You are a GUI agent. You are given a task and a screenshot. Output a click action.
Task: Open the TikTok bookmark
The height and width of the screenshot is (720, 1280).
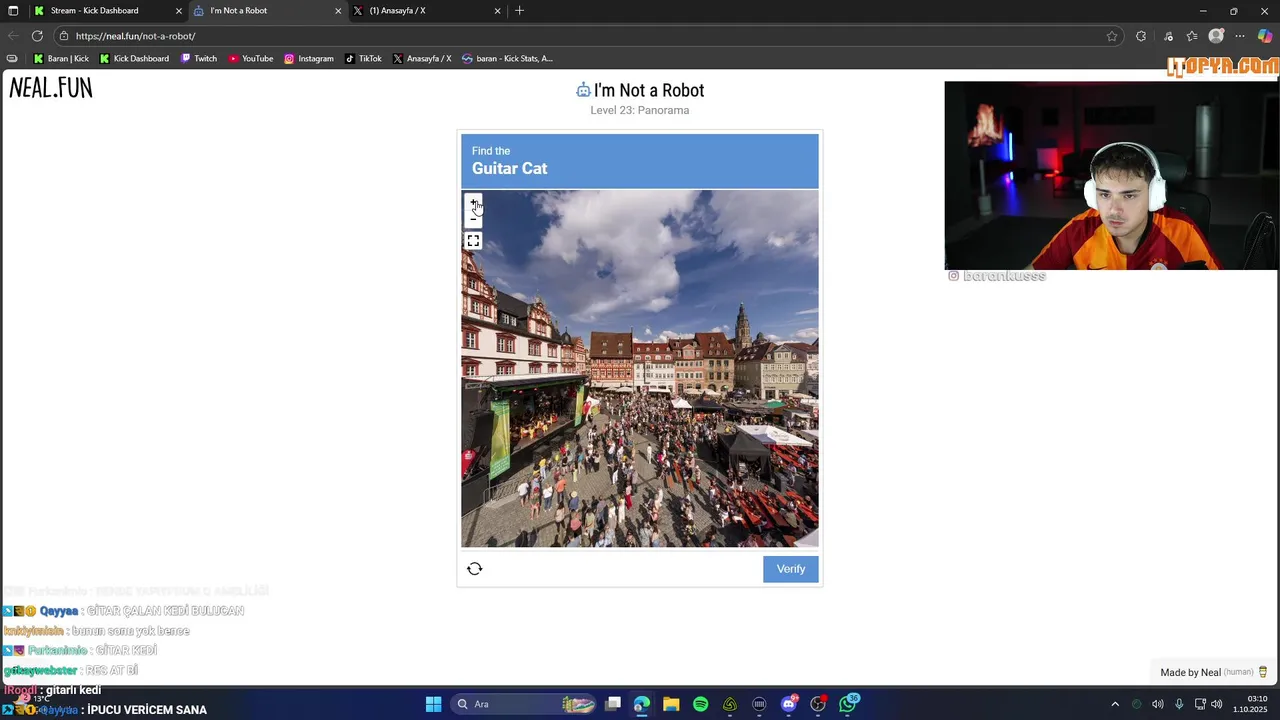click(364, 59)
